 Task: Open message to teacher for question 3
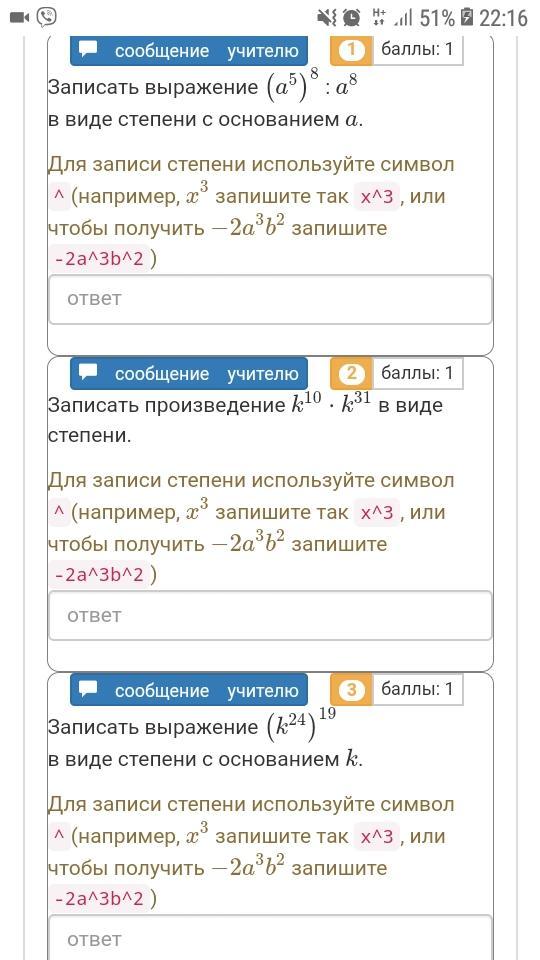[189, 690]
